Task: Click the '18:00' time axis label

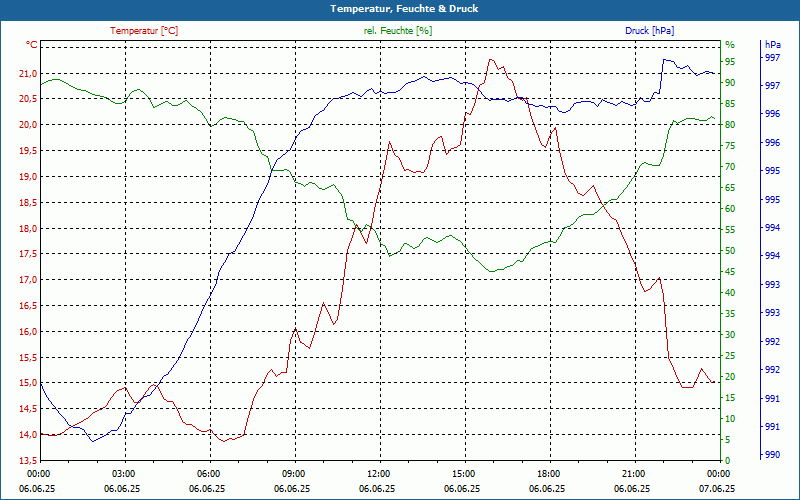Action: 547,474
